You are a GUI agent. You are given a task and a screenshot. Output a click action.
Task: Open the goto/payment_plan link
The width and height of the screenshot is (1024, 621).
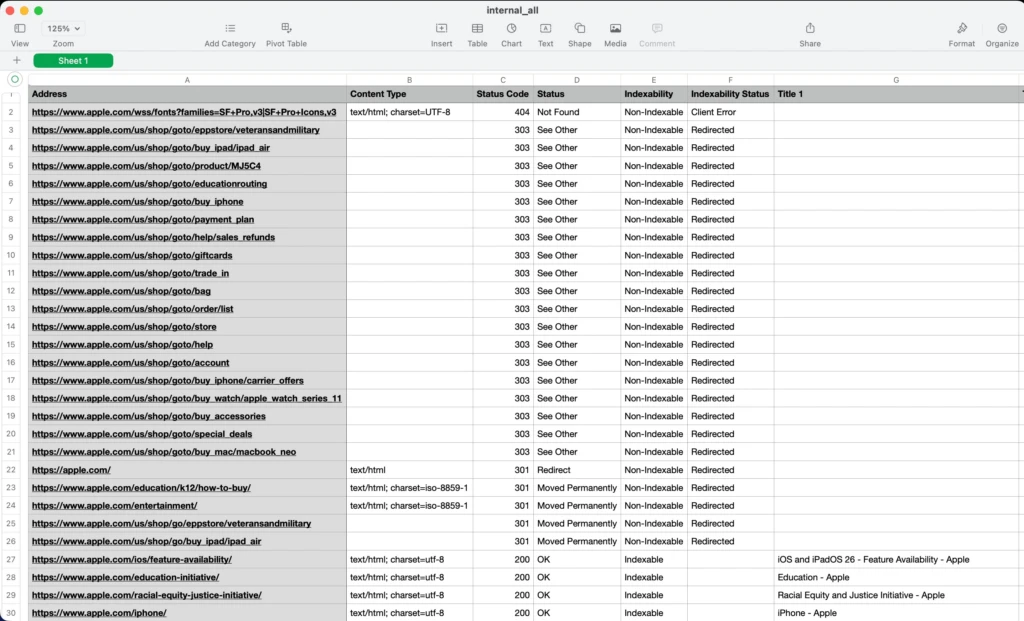click(x=143, y=219)
